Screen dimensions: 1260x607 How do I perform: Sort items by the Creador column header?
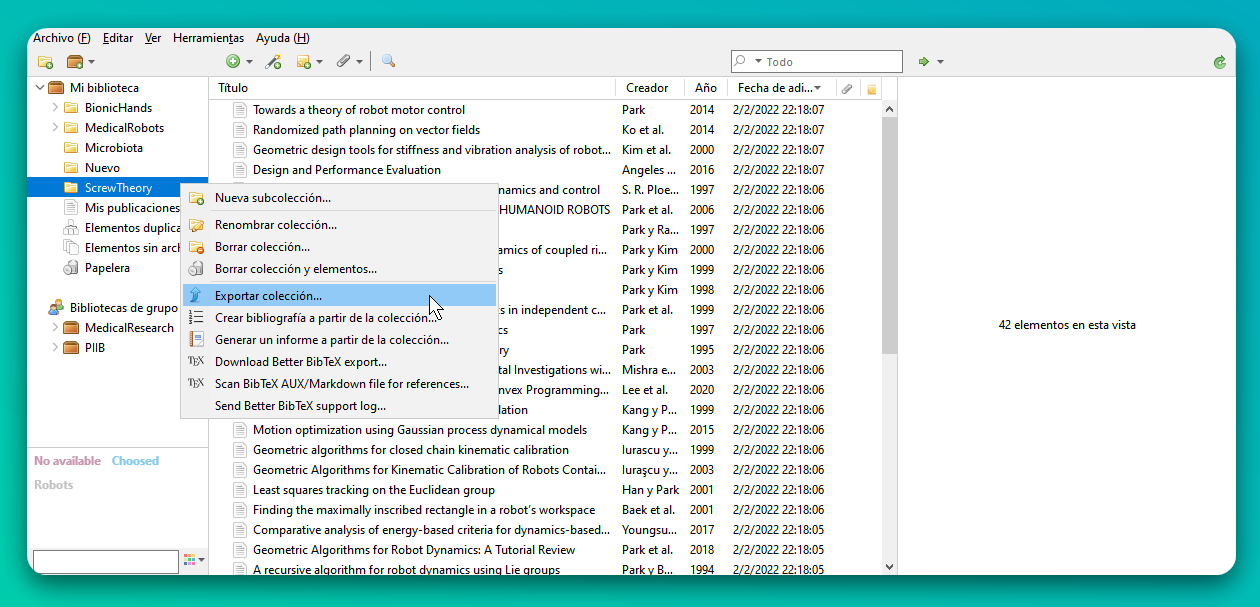pyautogui.click(x=647, y=88)
